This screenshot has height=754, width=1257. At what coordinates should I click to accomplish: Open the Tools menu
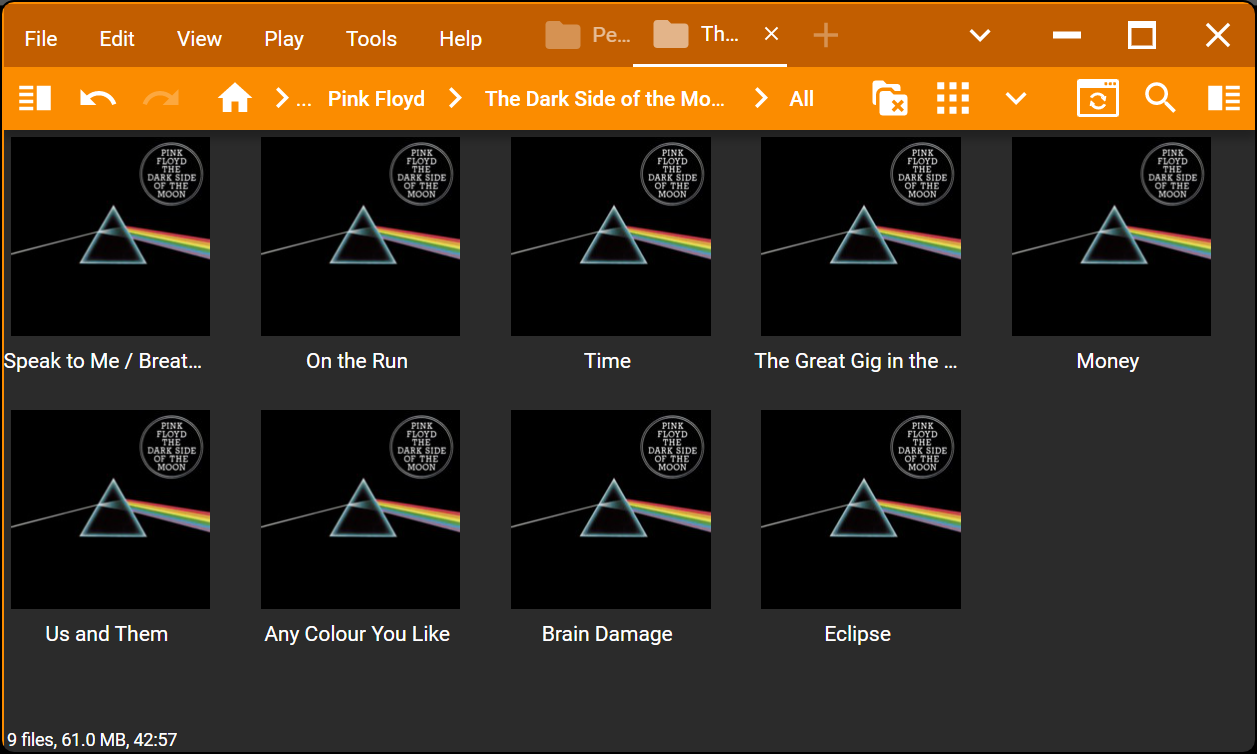point(371,39)
